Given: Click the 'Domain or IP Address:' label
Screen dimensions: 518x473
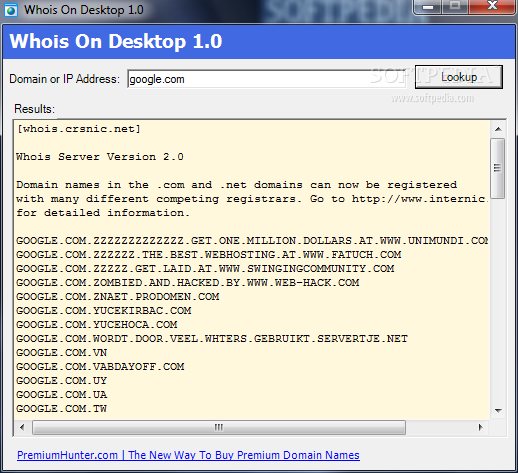Looking at the screenshot, I should (64, 79).
